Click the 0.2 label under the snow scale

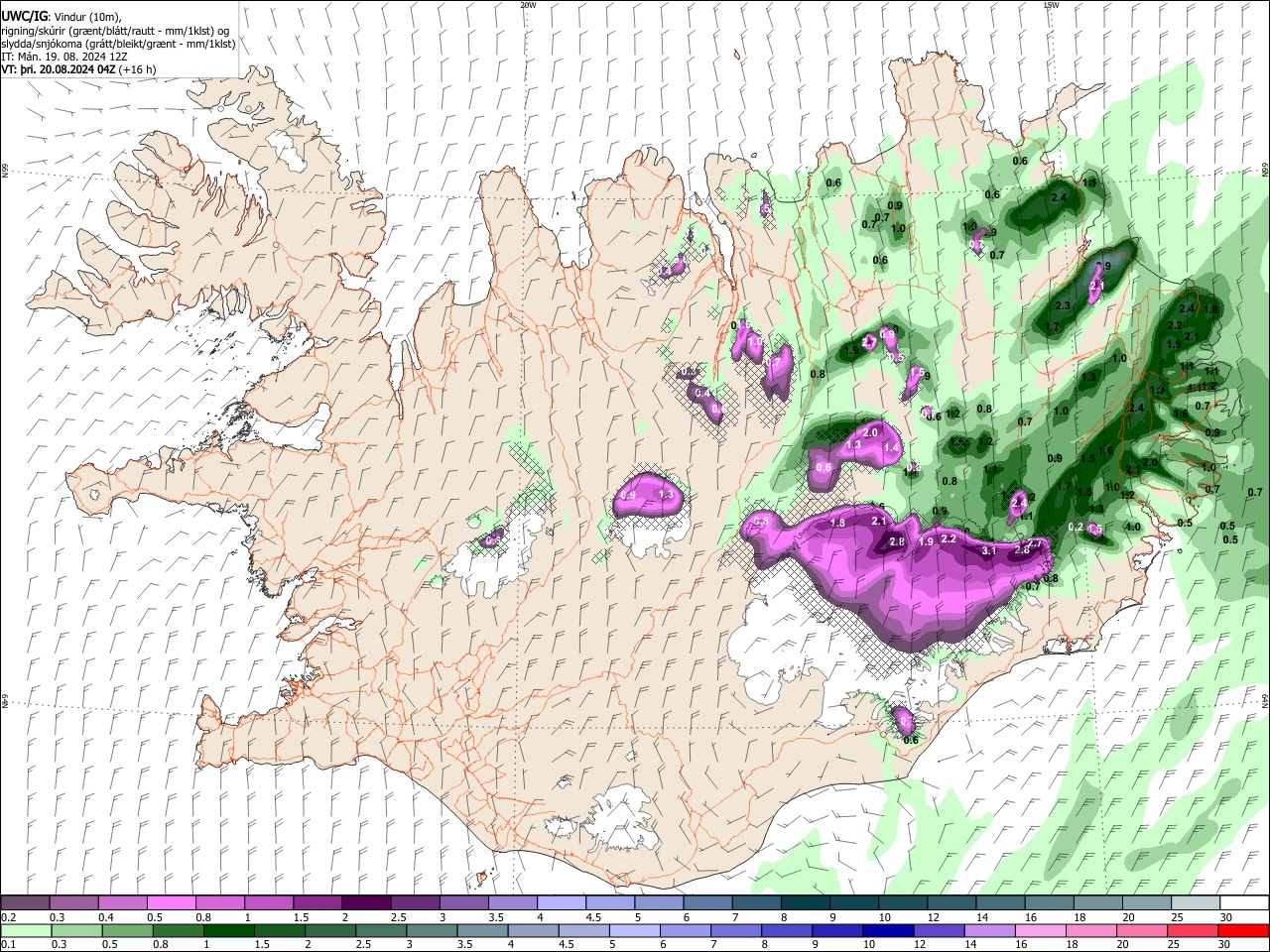point(7,917)
